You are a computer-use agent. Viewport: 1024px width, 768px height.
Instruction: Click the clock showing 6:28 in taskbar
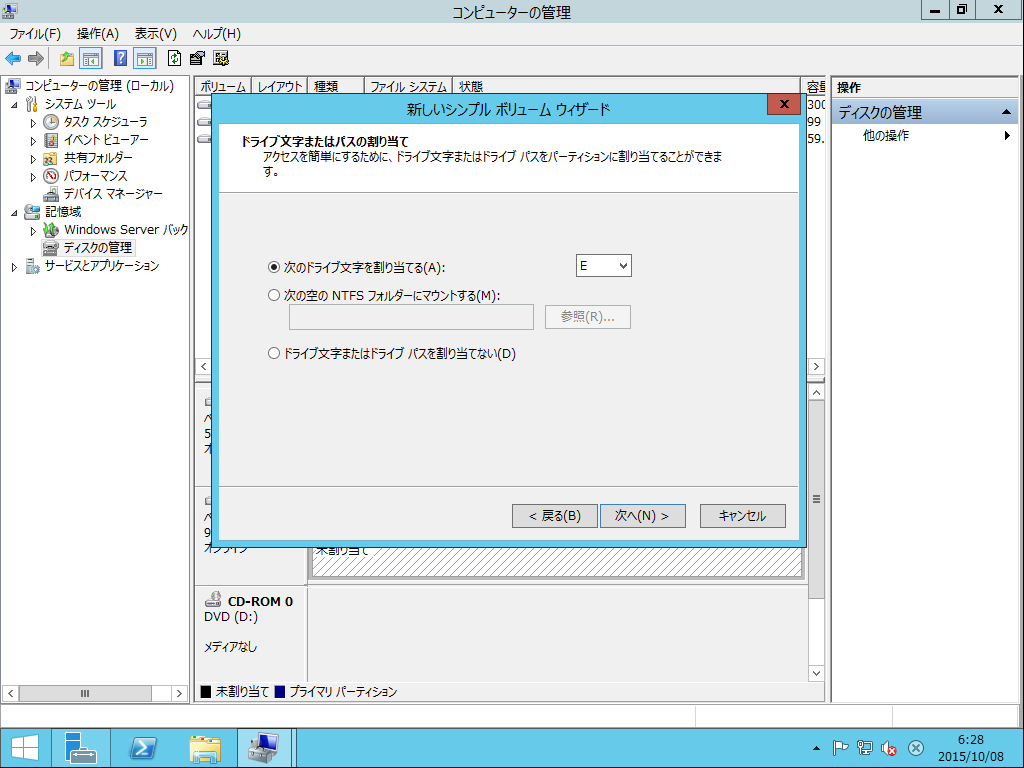point(970,740)
